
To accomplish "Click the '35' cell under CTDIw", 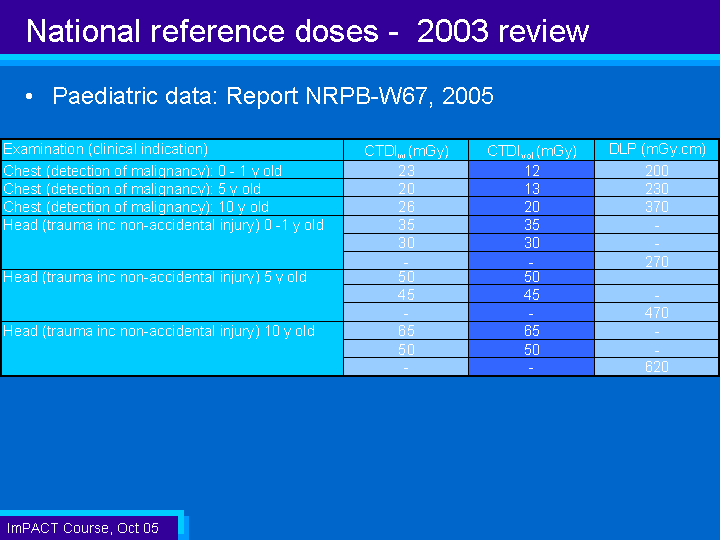I will [406, 225].
